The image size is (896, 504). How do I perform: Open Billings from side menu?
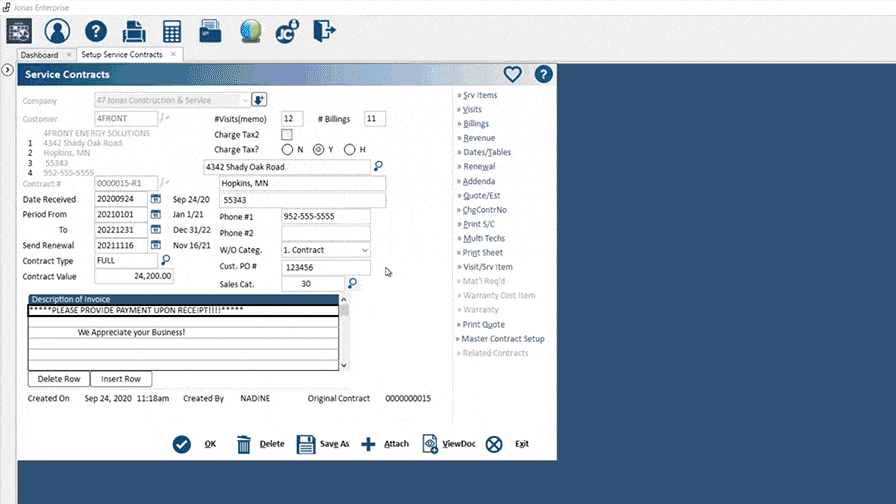click(x=475, y=123)
